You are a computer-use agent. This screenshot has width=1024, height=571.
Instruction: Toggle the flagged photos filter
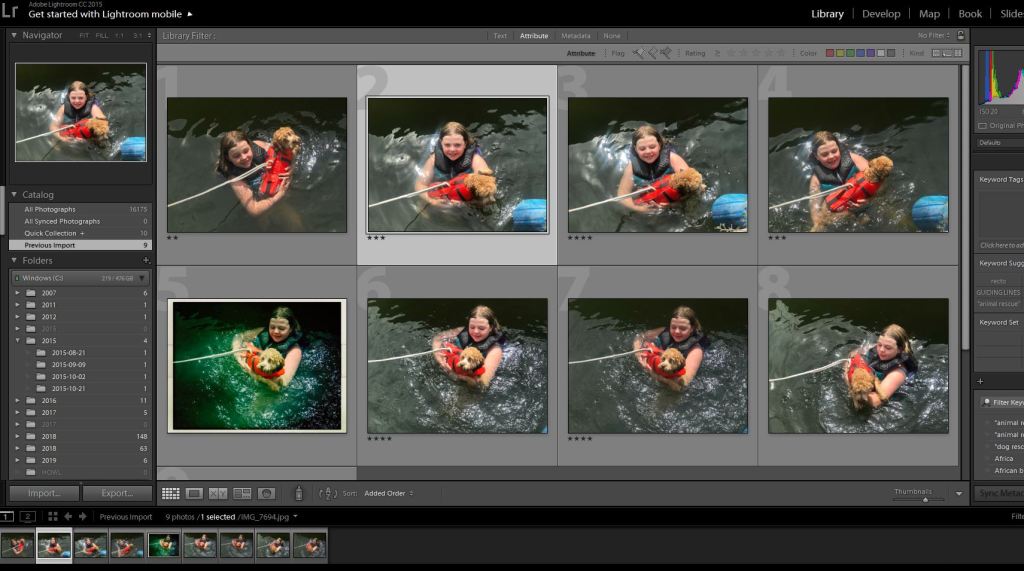pos(637,53)
